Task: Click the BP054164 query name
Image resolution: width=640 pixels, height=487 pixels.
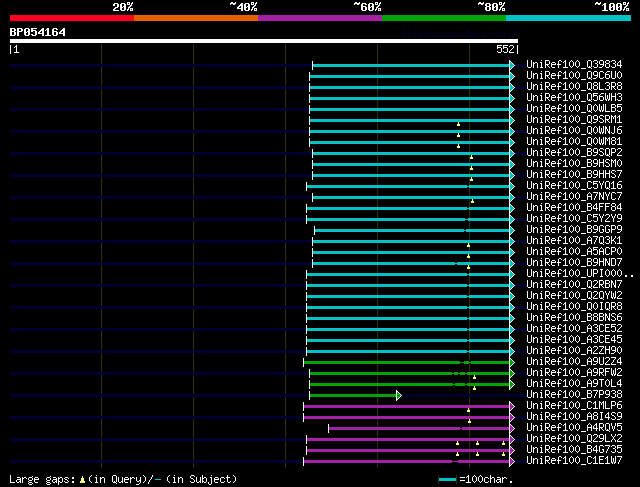Action: click(x=38, y=32)
